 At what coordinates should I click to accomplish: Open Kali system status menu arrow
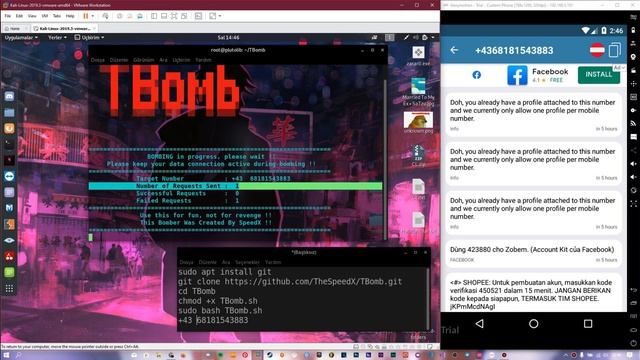click(433, 38)
